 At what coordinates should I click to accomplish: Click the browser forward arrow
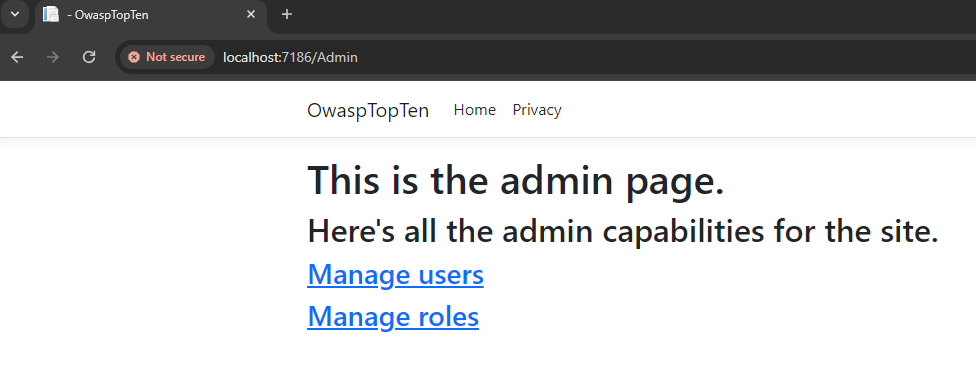tap(53, 57)
